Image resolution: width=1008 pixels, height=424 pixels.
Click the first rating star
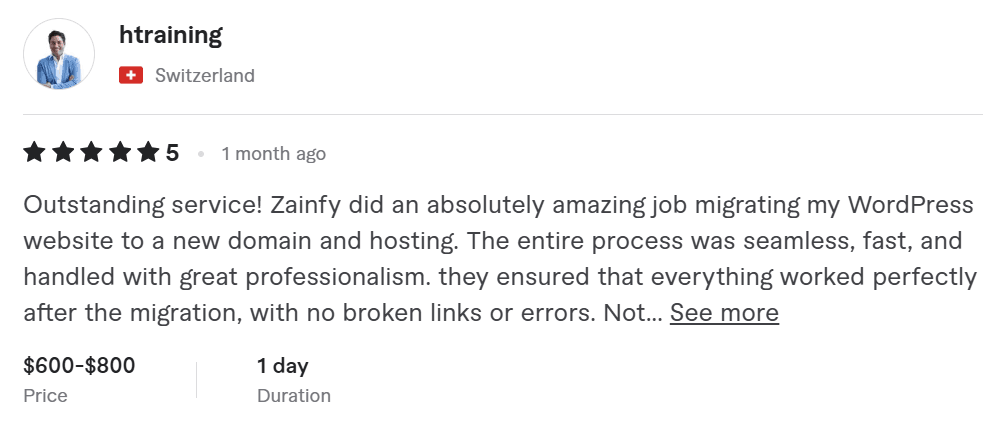(35, 153)
